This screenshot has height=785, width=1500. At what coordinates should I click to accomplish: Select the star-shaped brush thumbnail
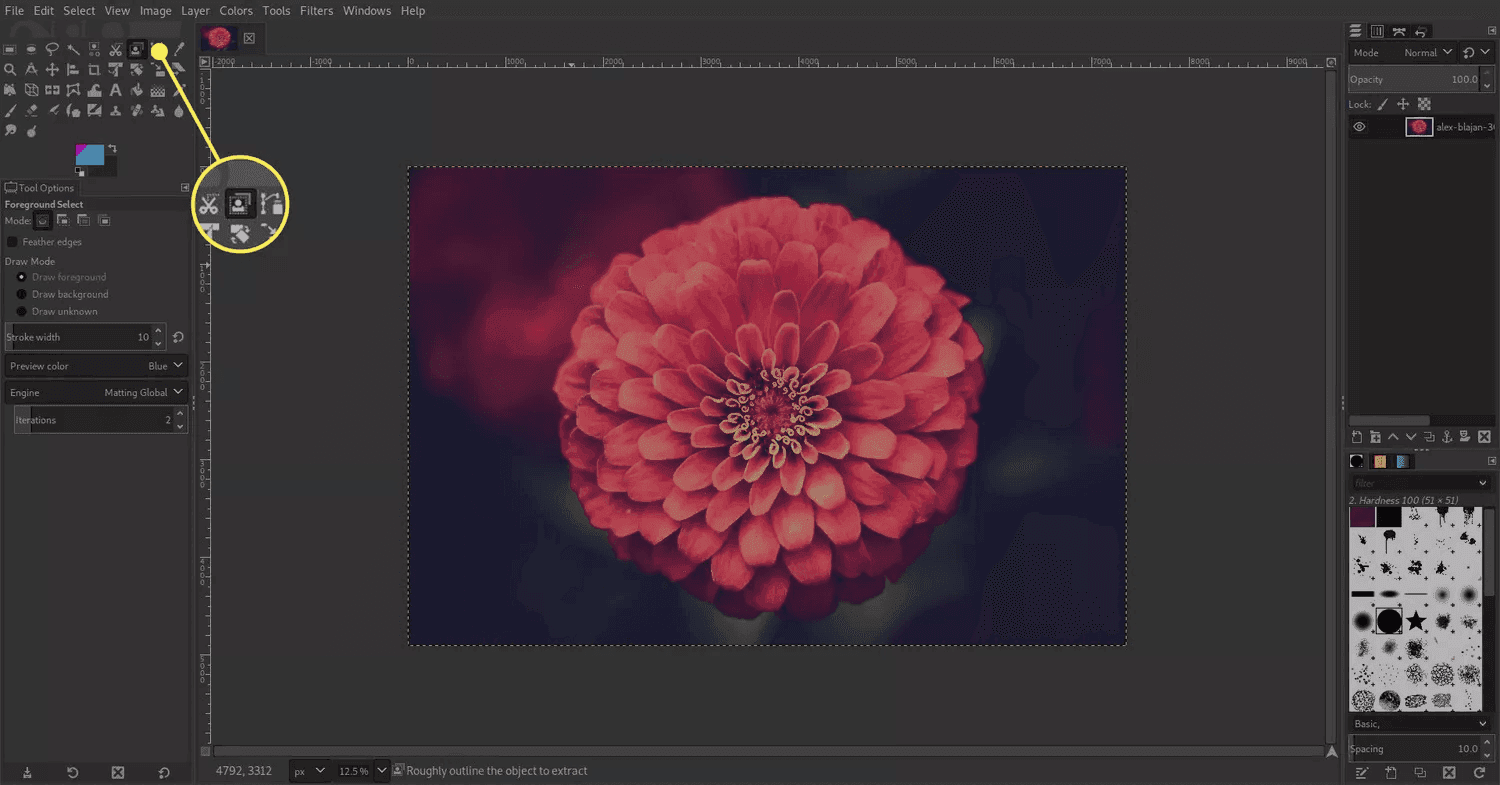[1416, 621]
